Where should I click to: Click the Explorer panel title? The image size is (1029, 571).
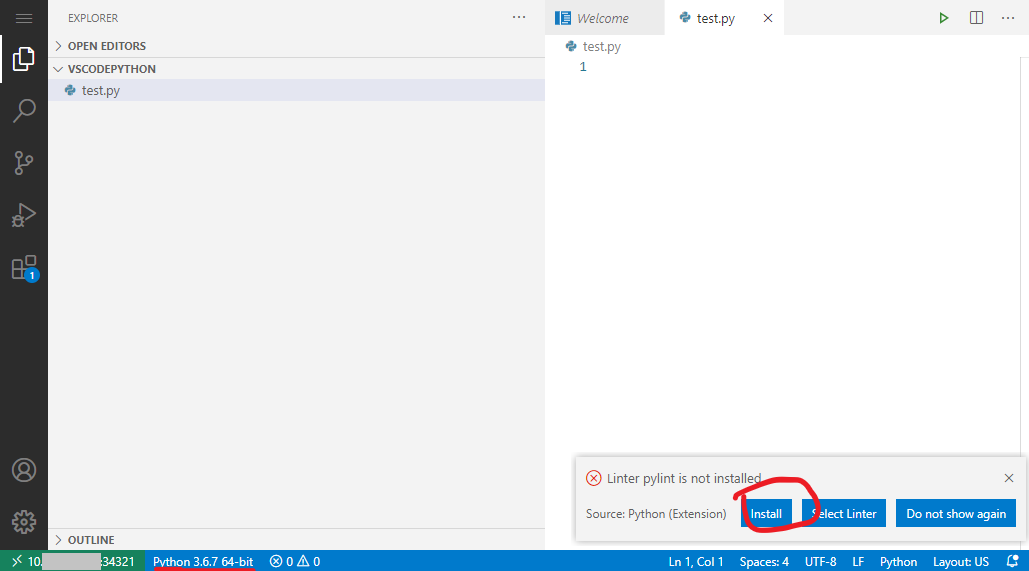point(93,18)
